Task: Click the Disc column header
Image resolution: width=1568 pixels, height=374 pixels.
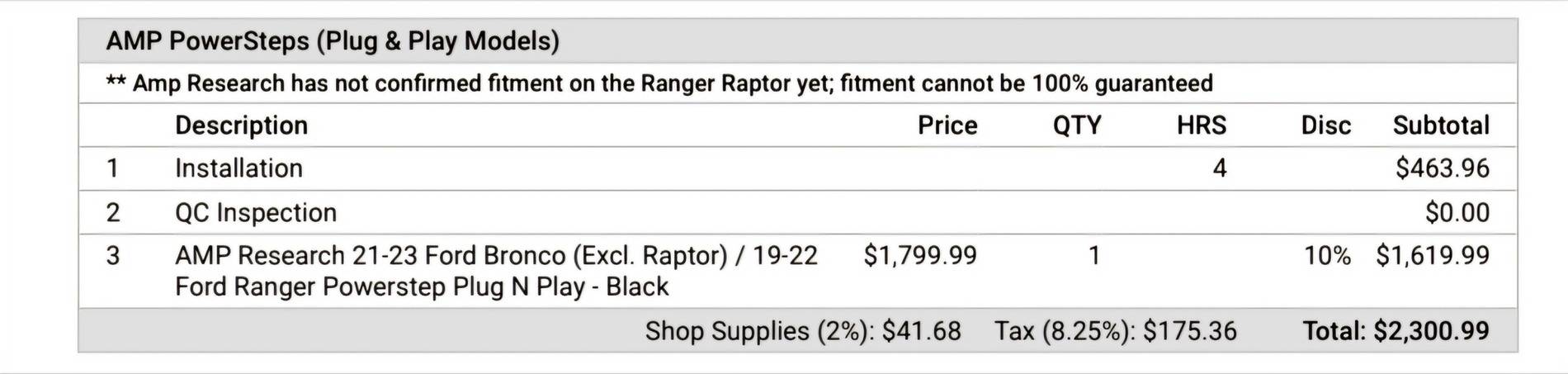Action: pos(1326,125)
